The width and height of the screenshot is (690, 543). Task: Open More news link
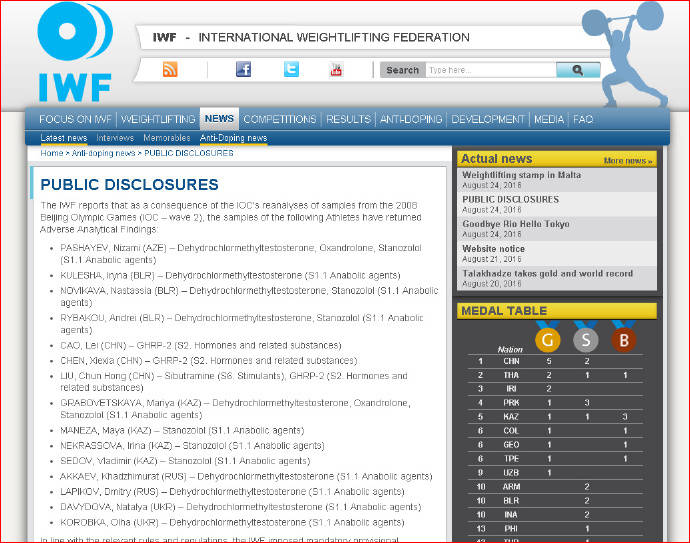[628, 161]
